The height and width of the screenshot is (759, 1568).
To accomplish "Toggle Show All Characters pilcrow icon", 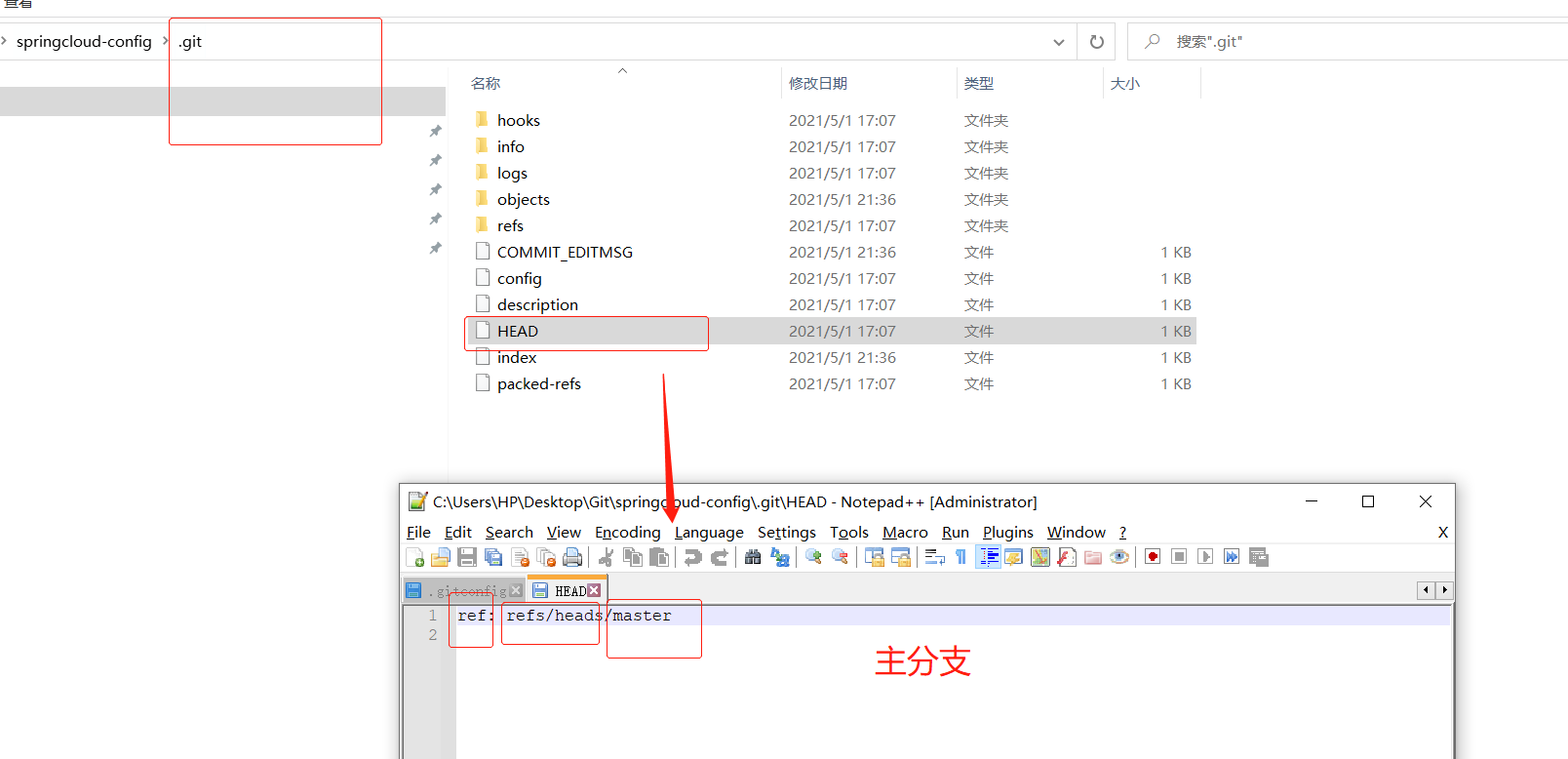I will coord(960,557).
